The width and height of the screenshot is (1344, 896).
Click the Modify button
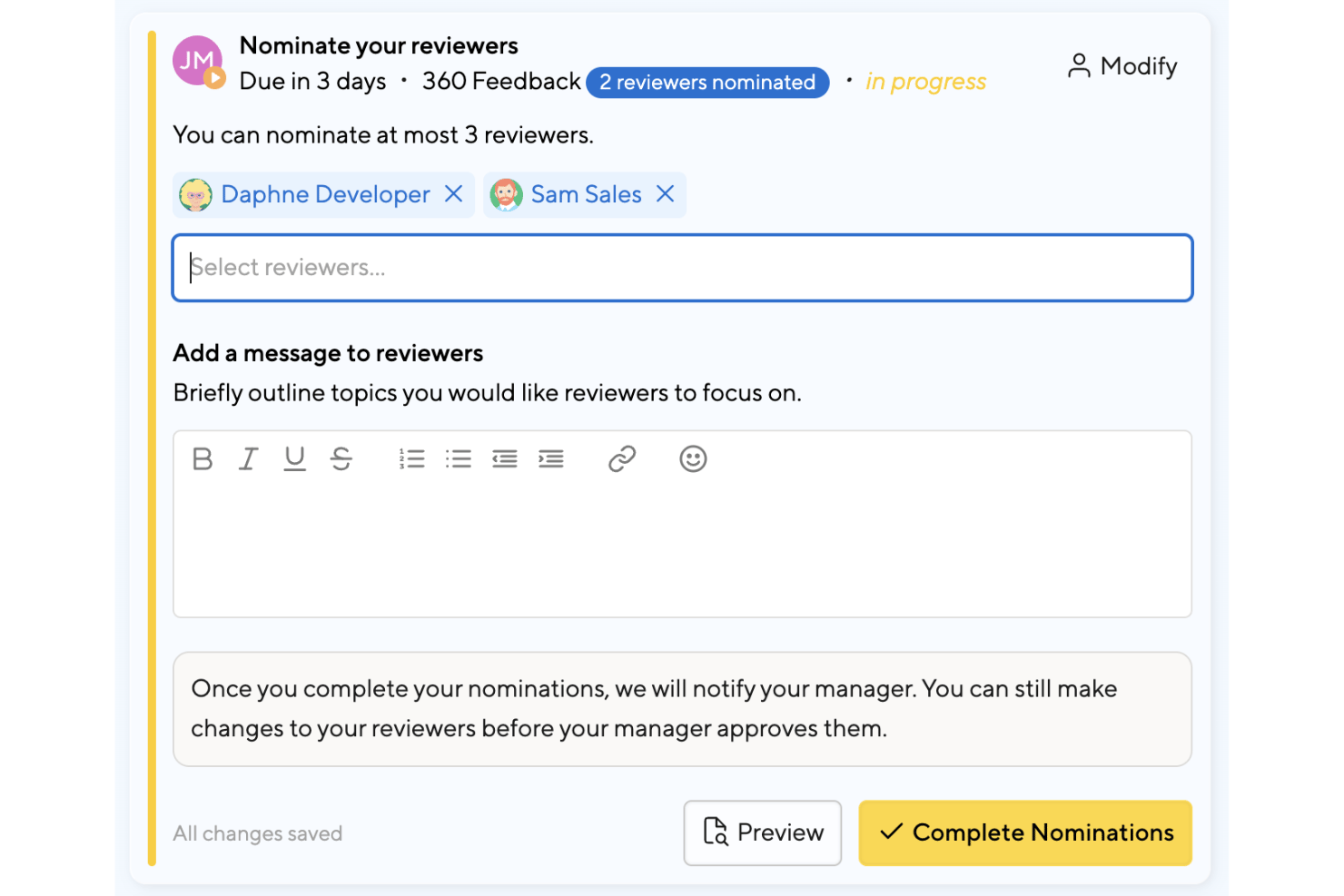[1122, 66]
